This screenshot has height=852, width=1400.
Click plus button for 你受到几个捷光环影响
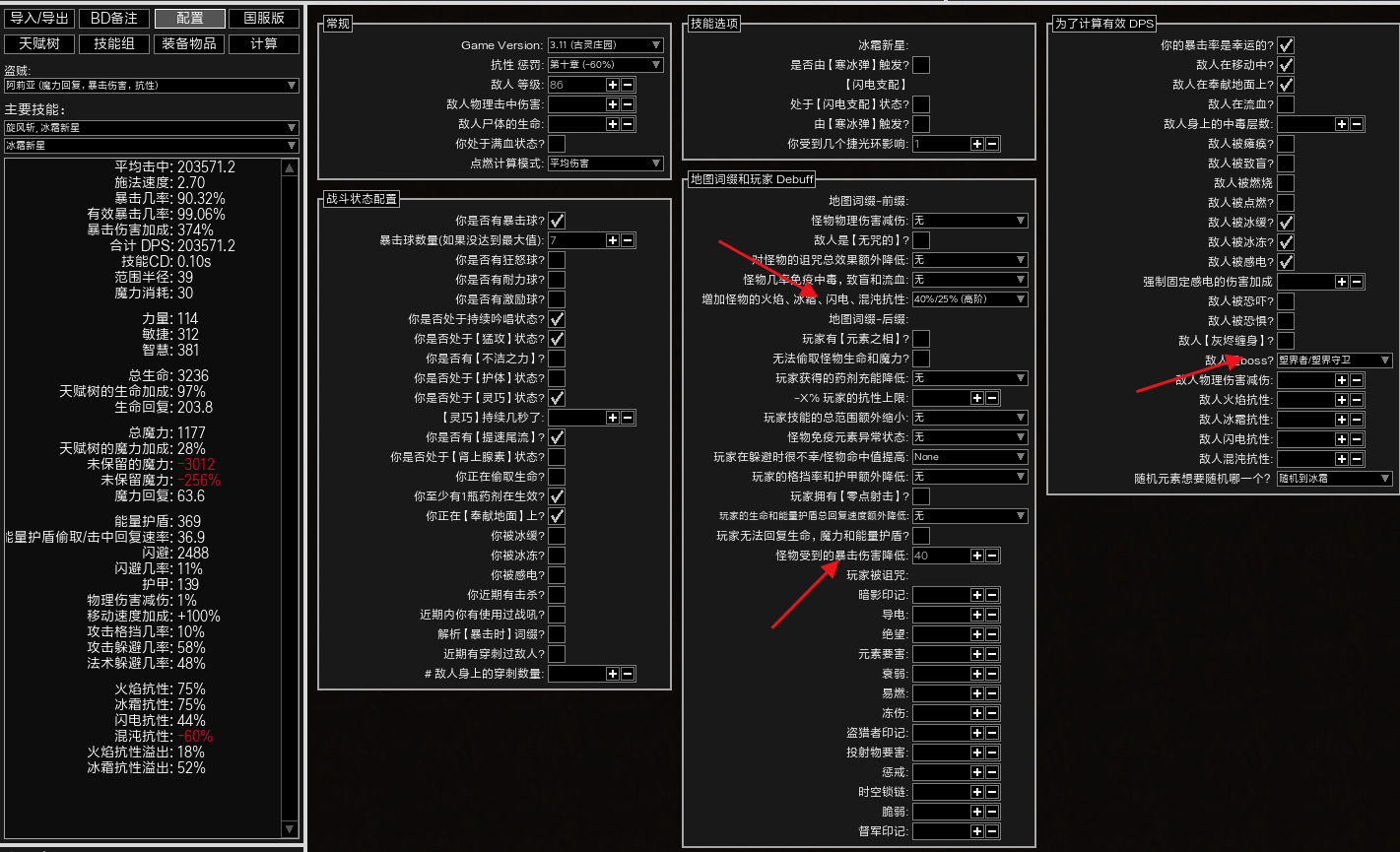[x=976, y=144]
